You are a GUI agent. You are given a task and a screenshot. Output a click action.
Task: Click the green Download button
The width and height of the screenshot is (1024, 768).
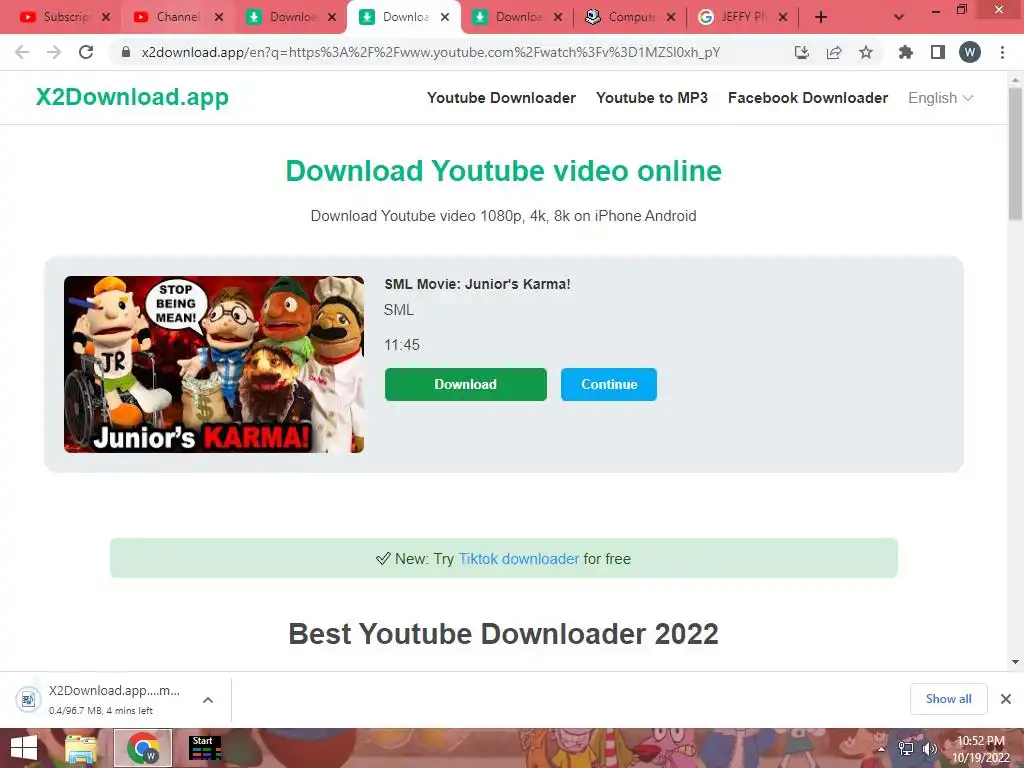[x=466, y=384]
